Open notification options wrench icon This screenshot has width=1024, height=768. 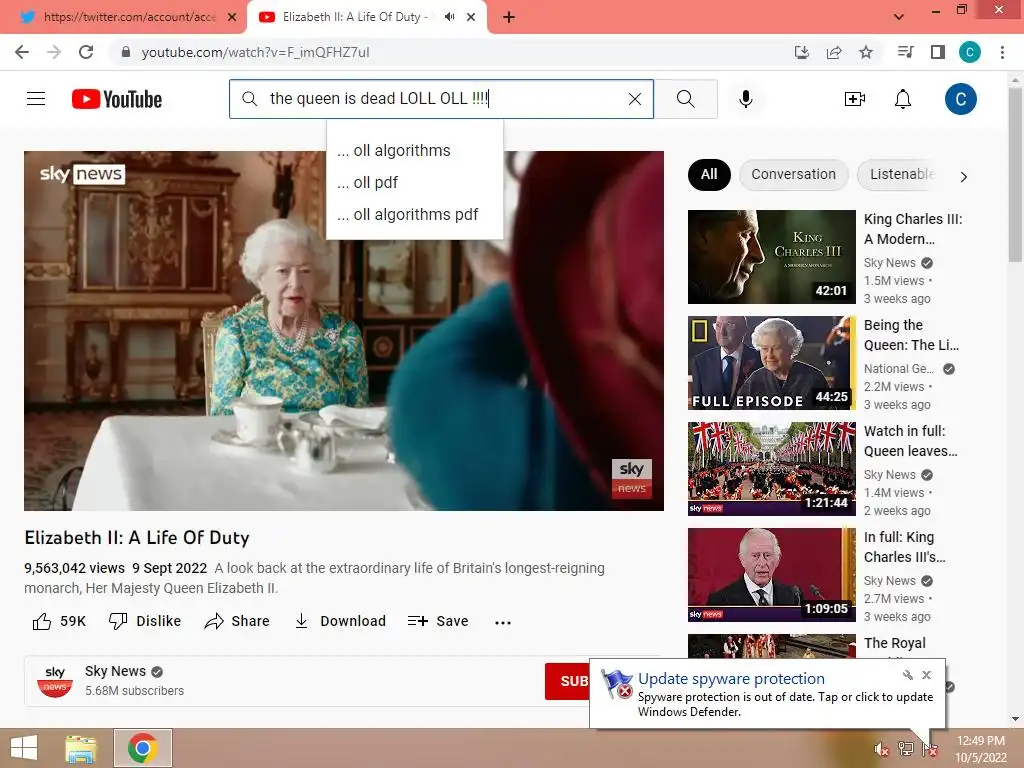tap(908, 675)
